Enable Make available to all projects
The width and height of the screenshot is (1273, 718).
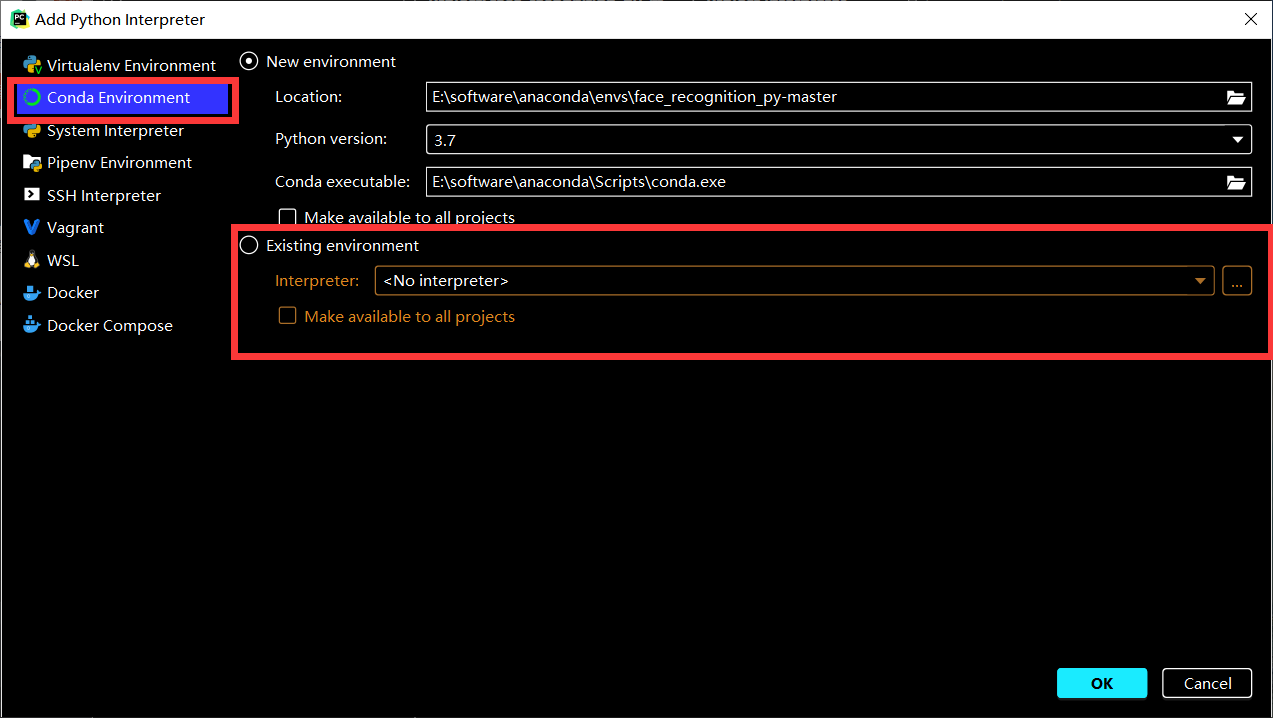pos(287,216)
